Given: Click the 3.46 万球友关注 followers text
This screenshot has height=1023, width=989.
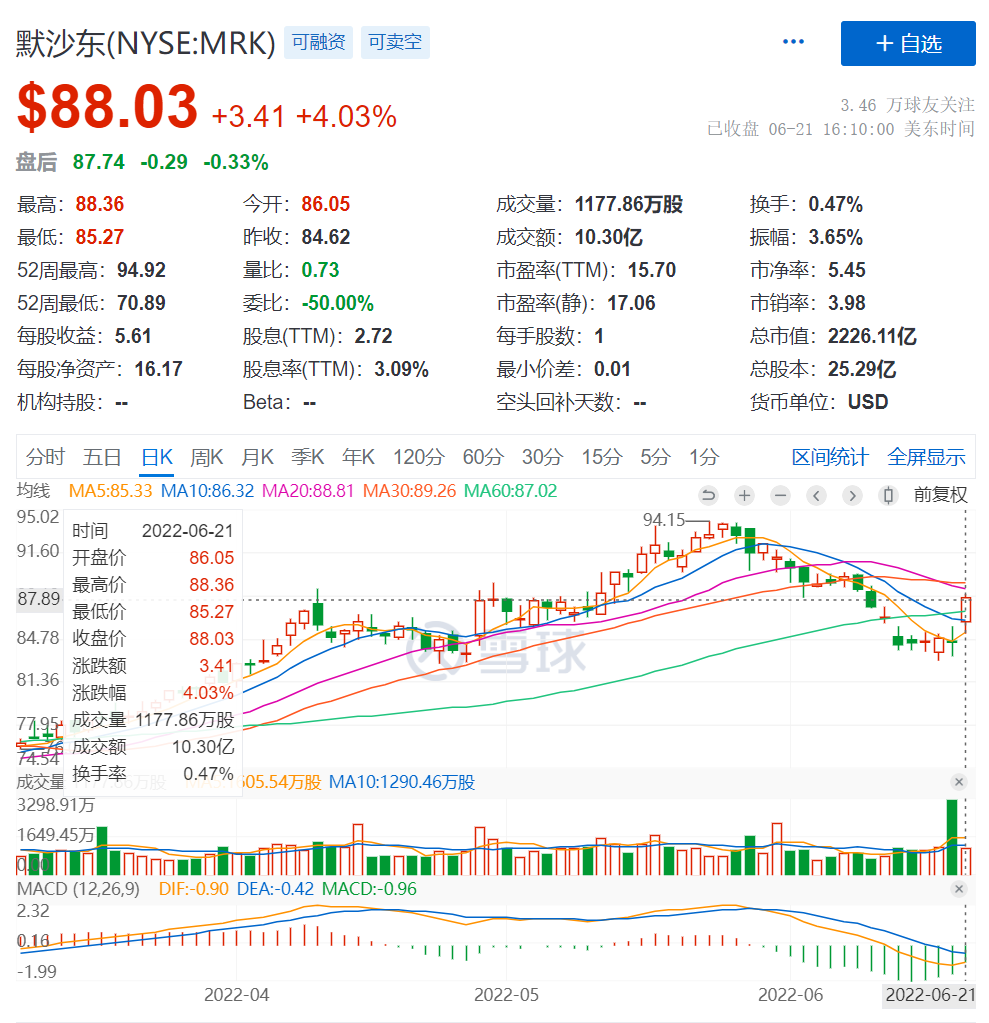Looking at the screenshot, I should pyautogui.click(x=907, y=105).
